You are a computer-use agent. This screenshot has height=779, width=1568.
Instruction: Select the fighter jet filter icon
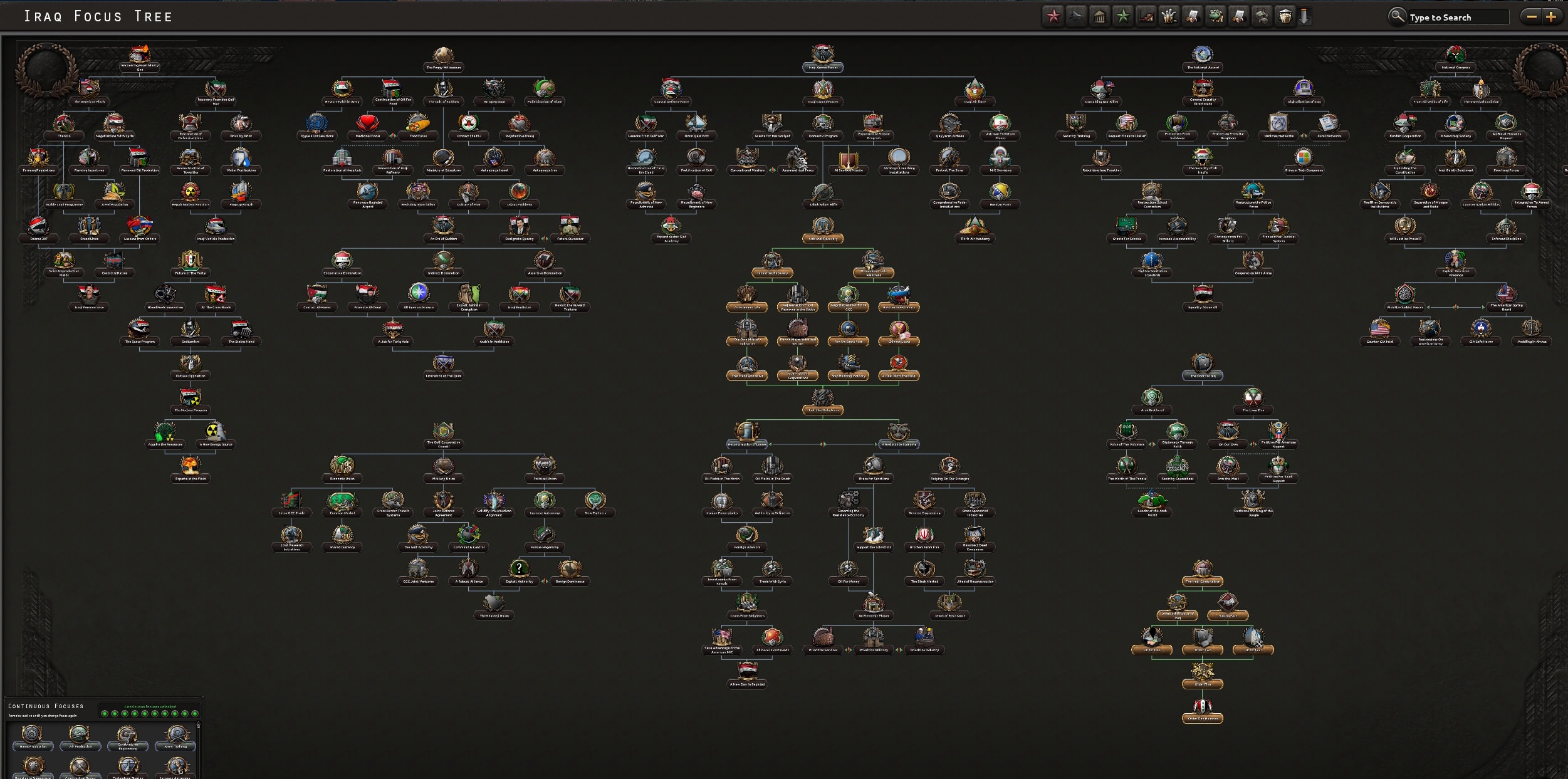[x=1076, y=16]
